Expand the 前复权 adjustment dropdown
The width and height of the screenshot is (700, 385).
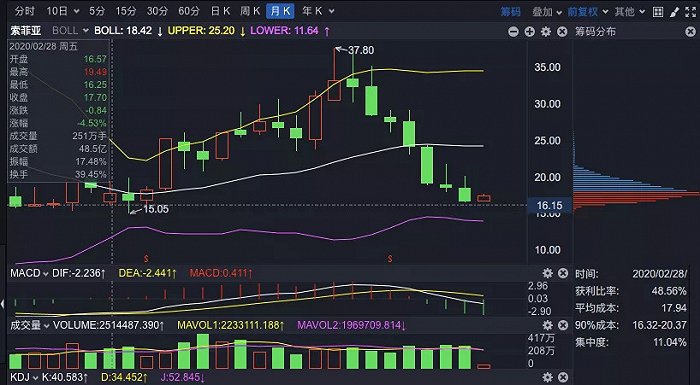[x=587, y=12]
